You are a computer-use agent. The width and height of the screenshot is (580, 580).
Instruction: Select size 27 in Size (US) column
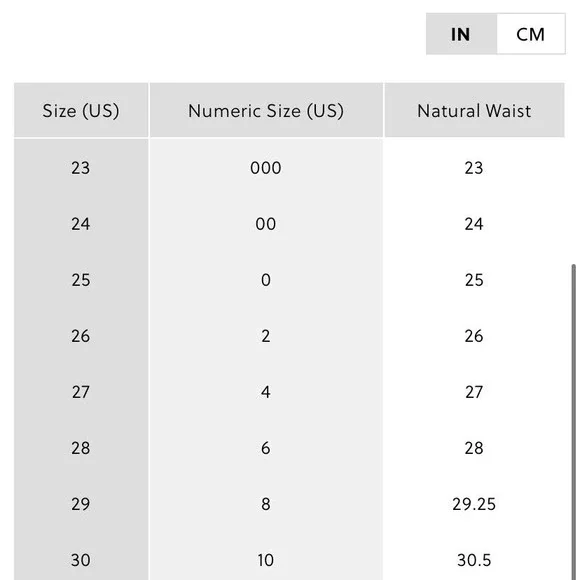[x=81, y=392]
